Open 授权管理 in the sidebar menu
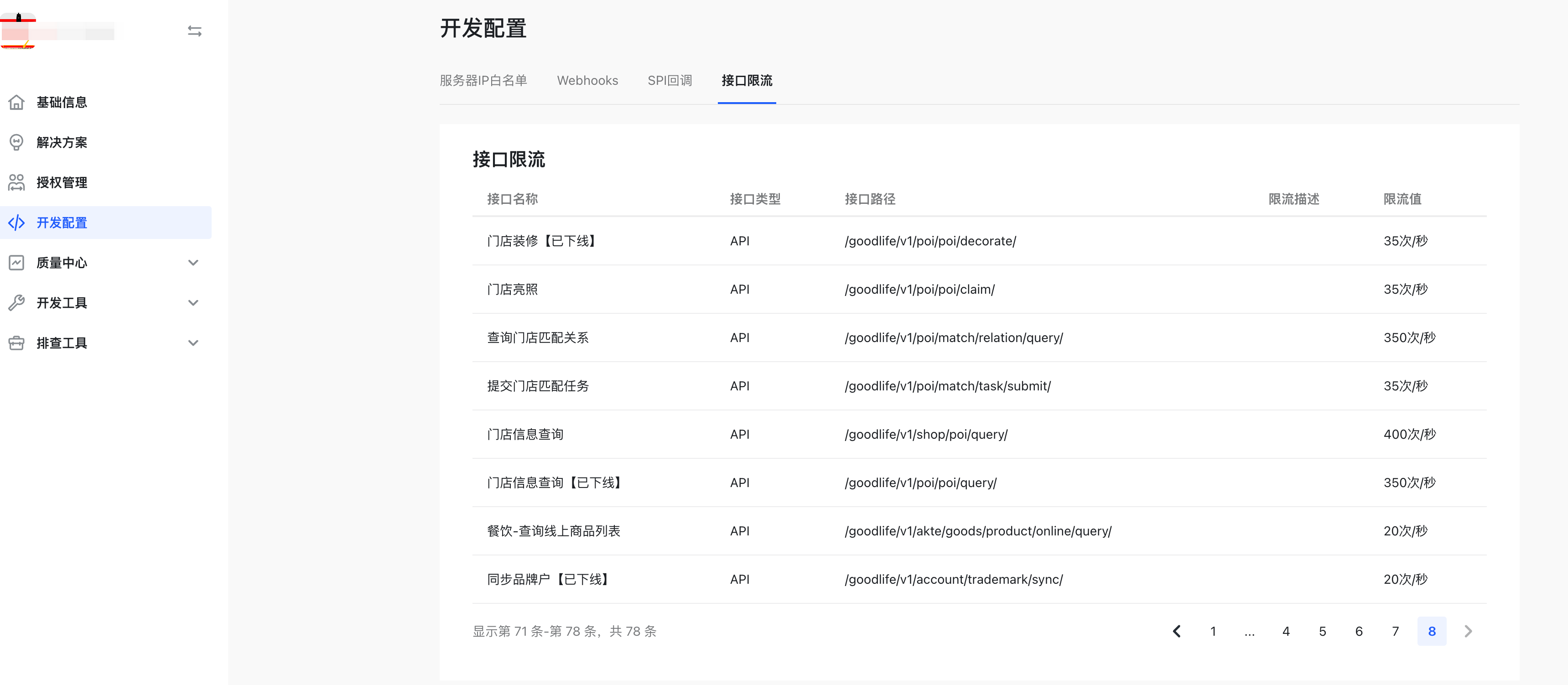 tap(62, 183)
